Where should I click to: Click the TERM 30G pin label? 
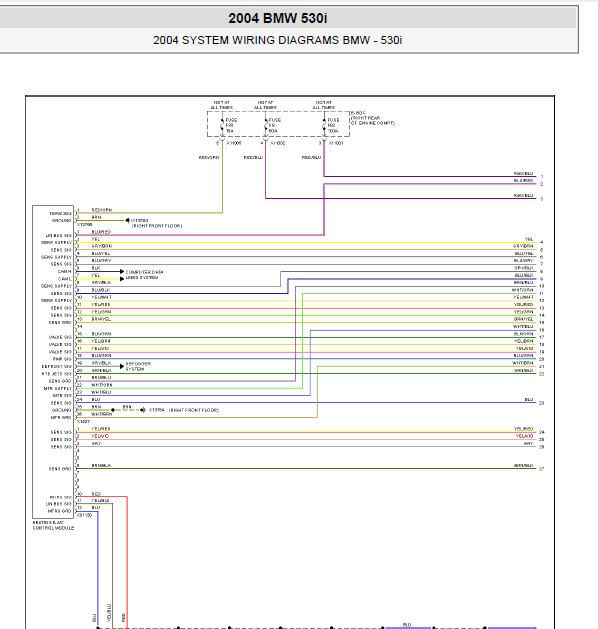[60, 213]
